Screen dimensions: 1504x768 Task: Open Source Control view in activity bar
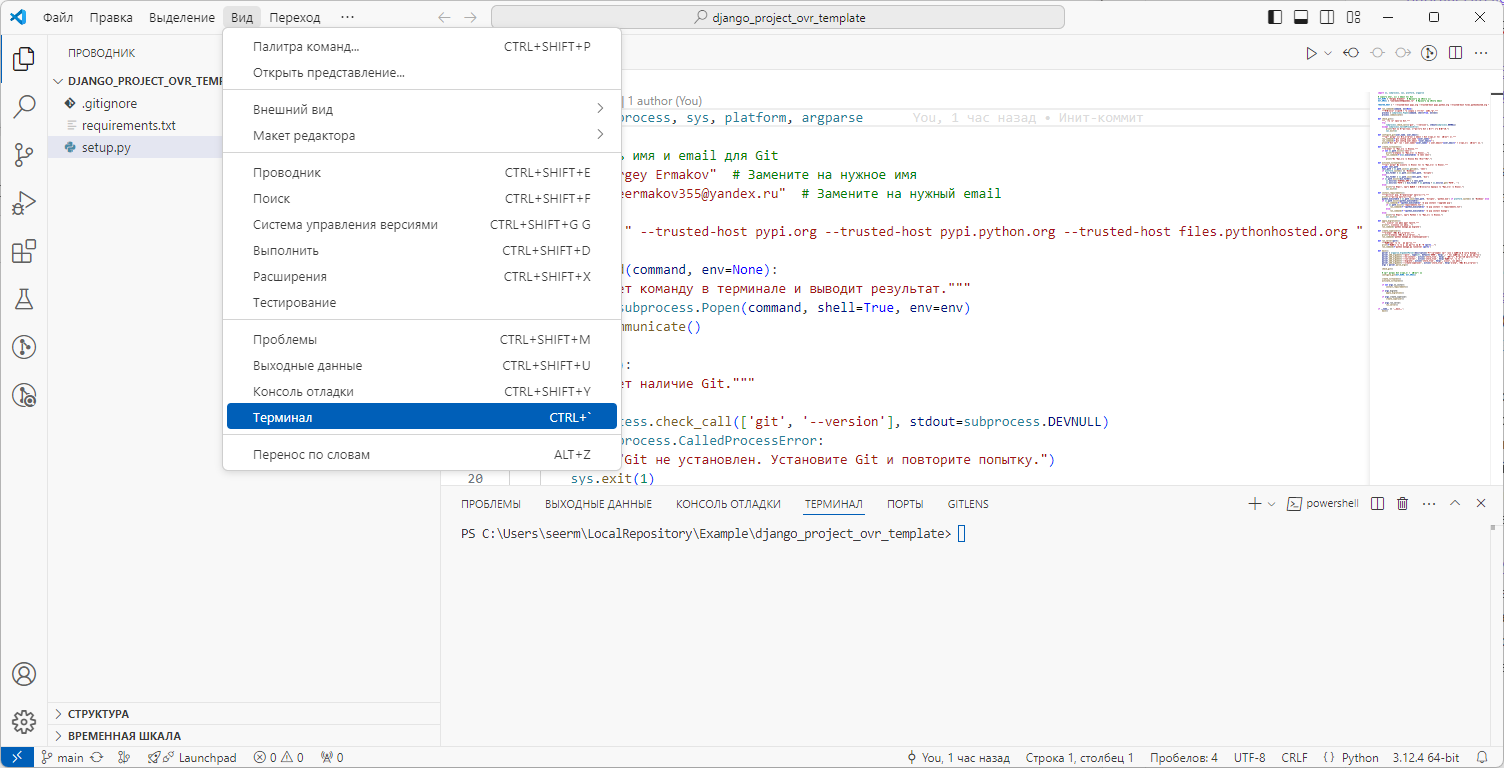(x=24, y=155)
